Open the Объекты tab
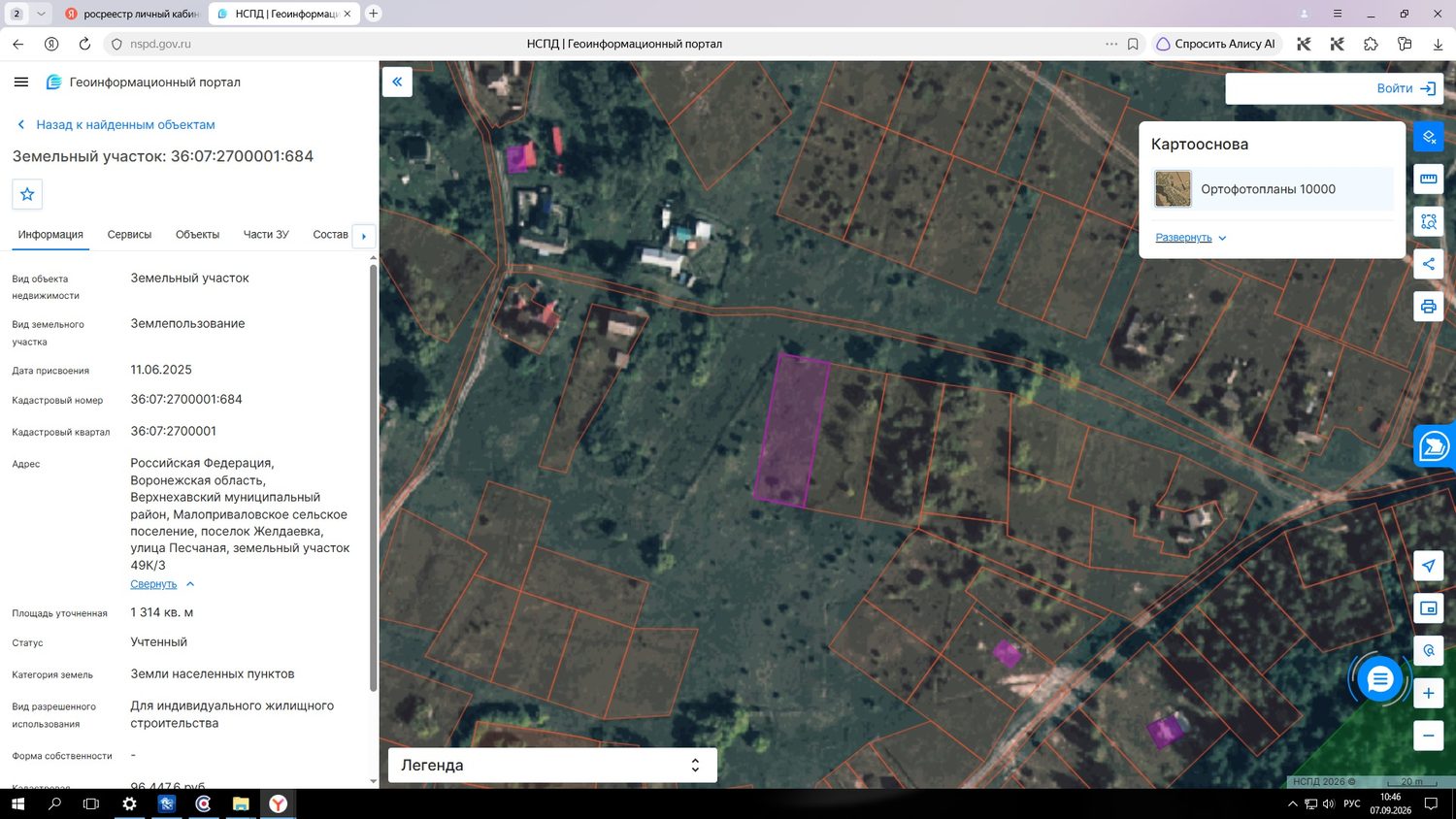 point(197,235)
